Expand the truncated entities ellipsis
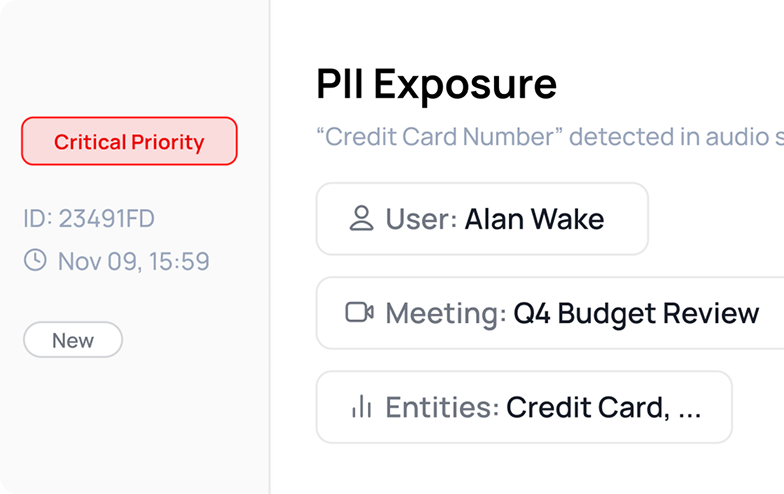 [x=689, y=409]
